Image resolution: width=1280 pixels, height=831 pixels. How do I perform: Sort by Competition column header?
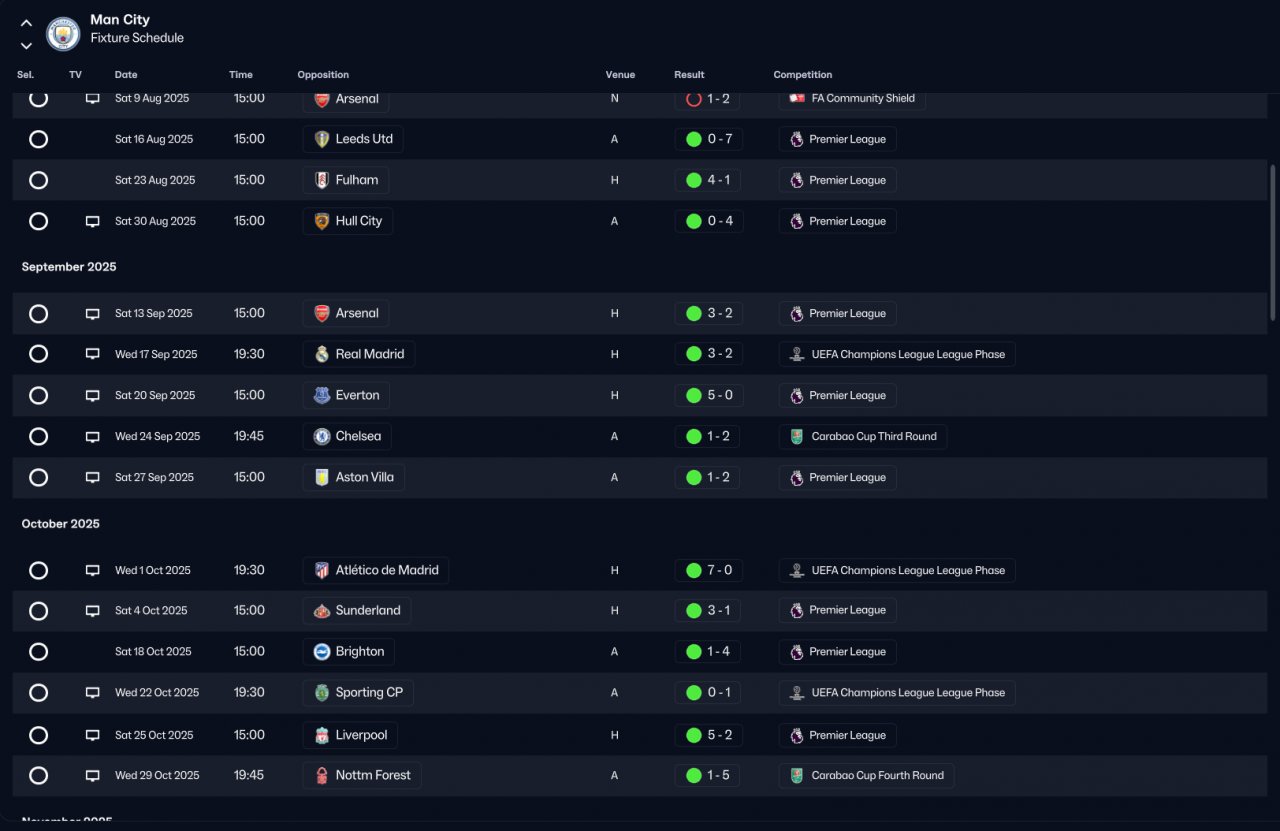coord(803,75)
